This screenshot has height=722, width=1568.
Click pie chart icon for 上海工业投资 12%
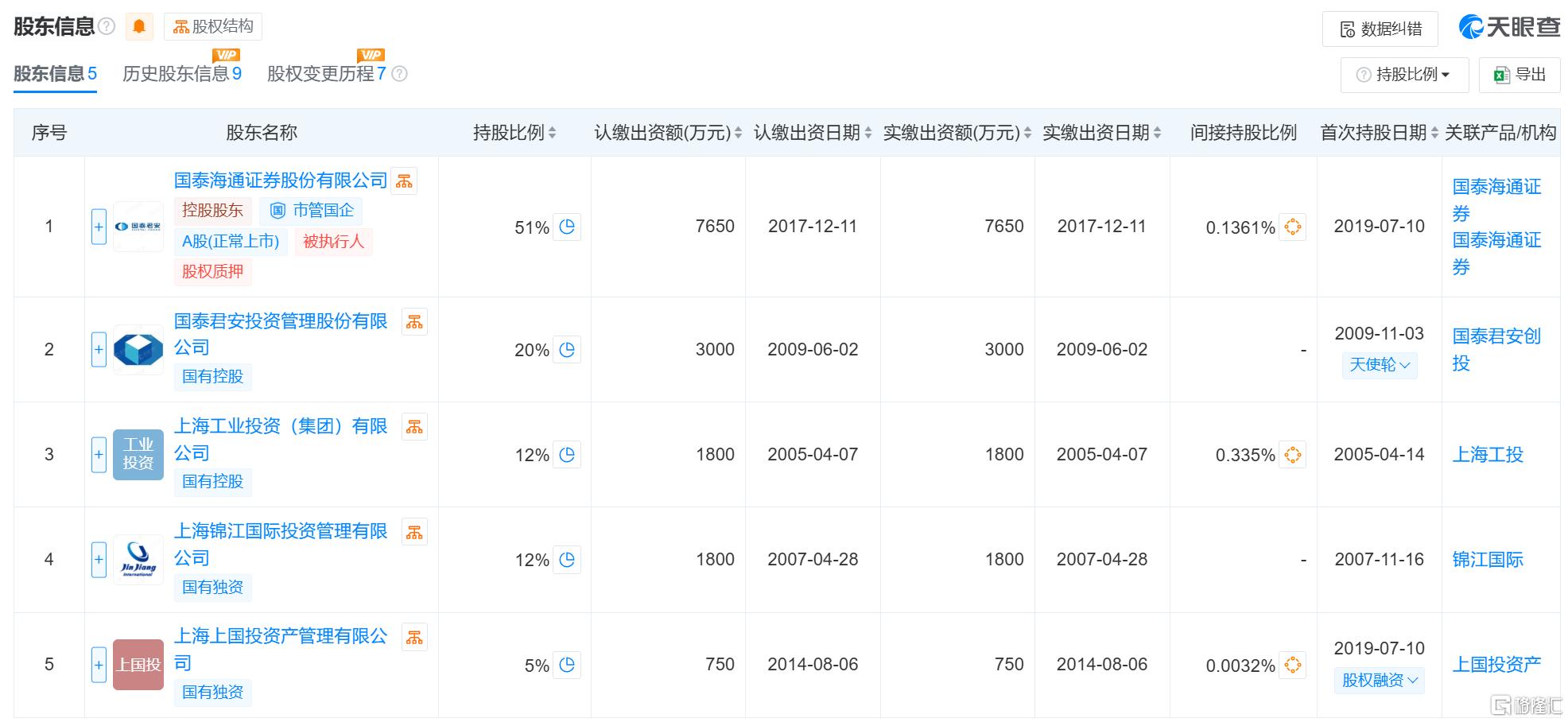click(x=567, y=455)
